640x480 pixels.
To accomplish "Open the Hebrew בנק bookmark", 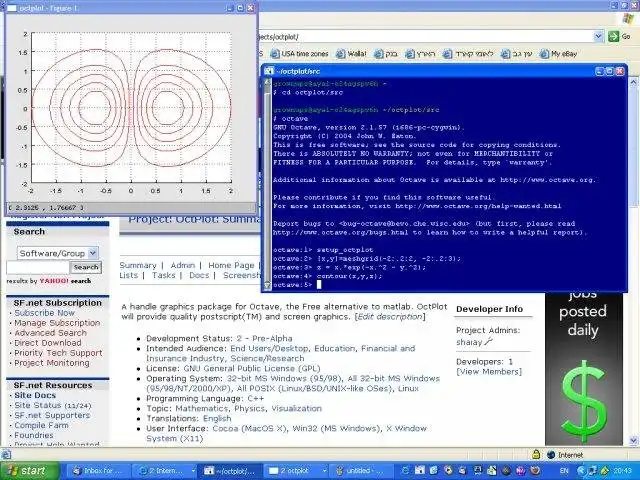I will (x=386, y=53).
